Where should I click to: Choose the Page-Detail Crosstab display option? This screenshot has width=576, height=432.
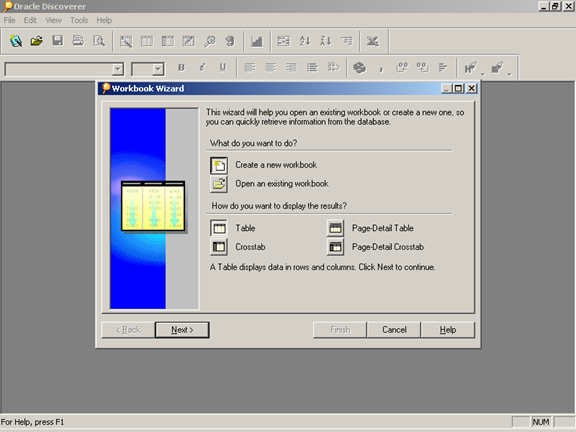pyautogui.click(x=335, y=247)
